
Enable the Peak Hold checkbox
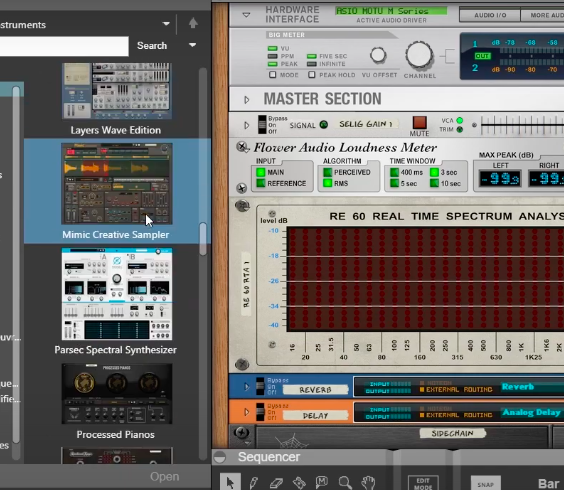tap(311, 75)
